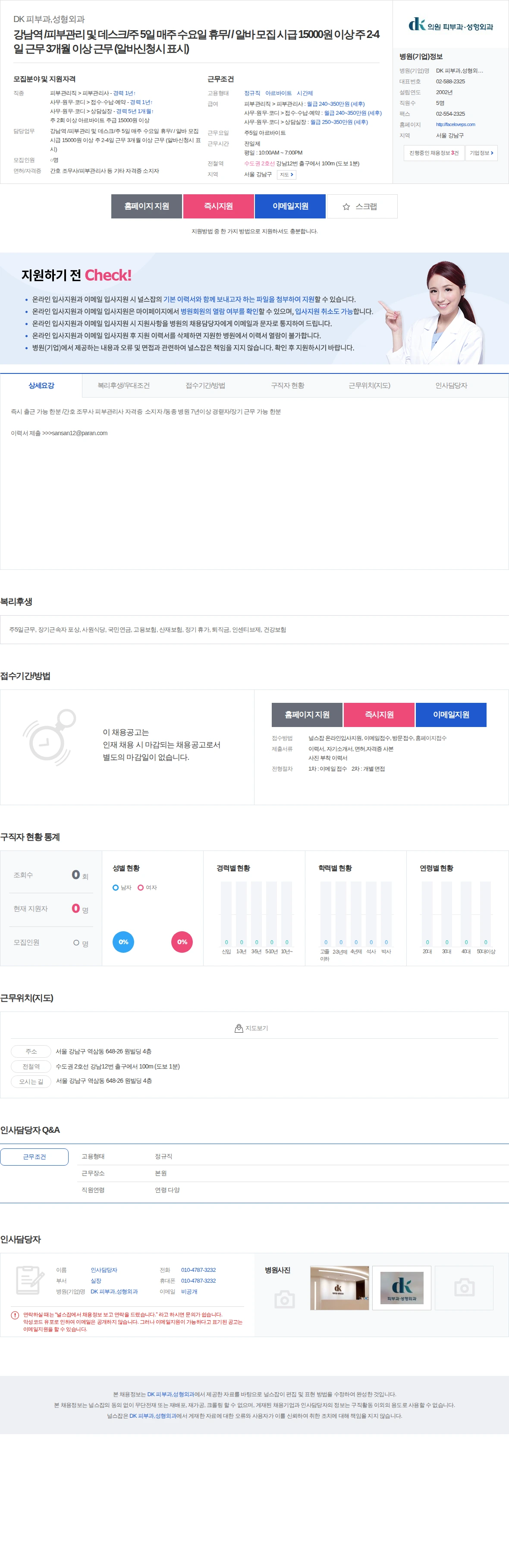
Task: Switch to 인사담당자 tab
Action: 451,385
